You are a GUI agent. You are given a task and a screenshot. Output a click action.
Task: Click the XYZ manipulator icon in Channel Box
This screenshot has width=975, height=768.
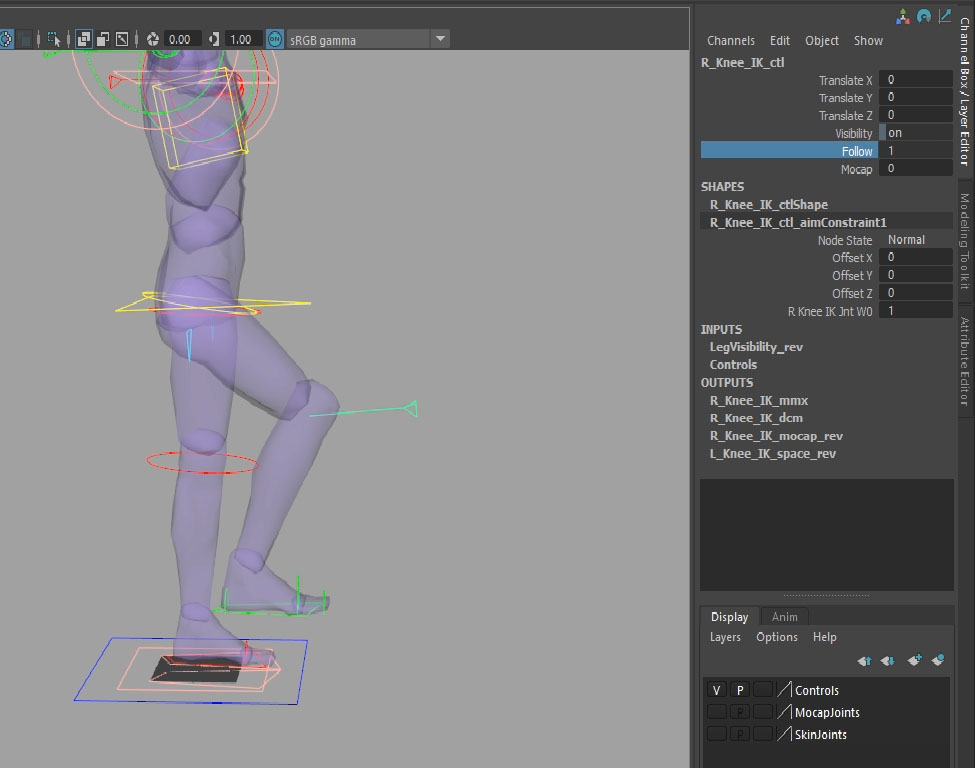[904, 16]
